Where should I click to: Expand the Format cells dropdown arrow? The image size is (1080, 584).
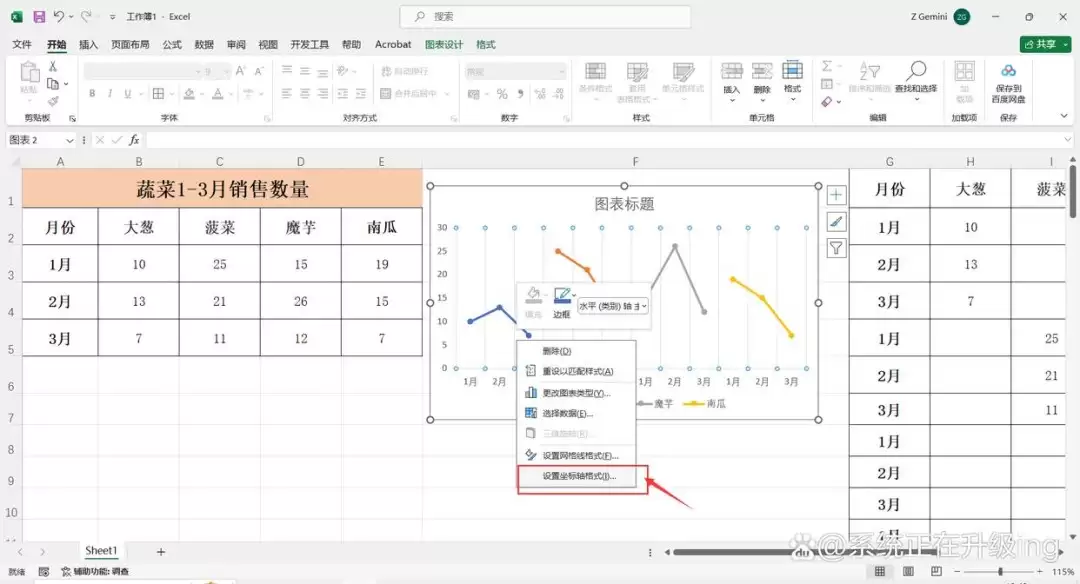tap(792, 100)
